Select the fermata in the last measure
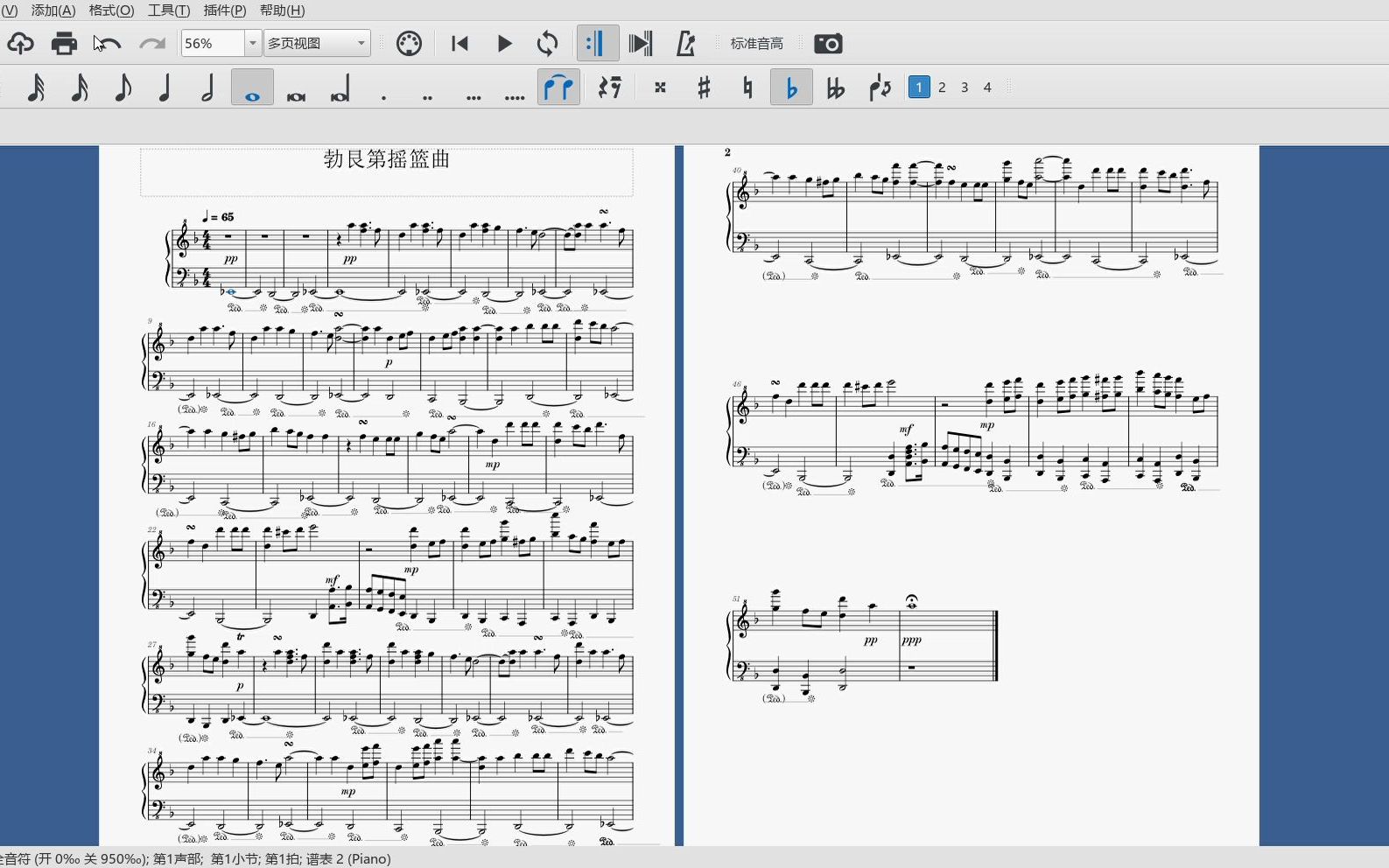 pyautogui.click(x=912, y=601)
